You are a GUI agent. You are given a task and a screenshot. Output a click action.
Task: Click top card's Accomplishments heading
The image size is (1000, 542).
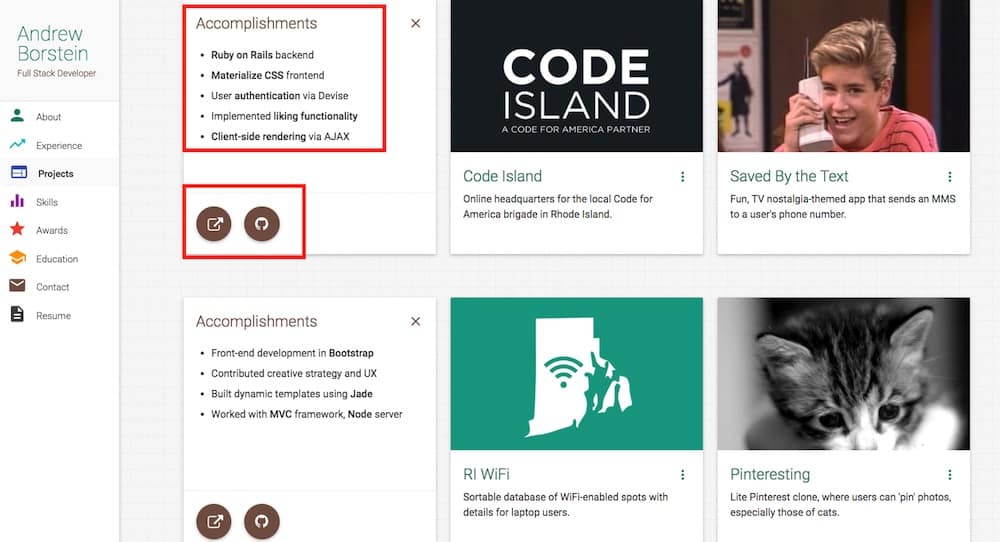coord(256,24)
